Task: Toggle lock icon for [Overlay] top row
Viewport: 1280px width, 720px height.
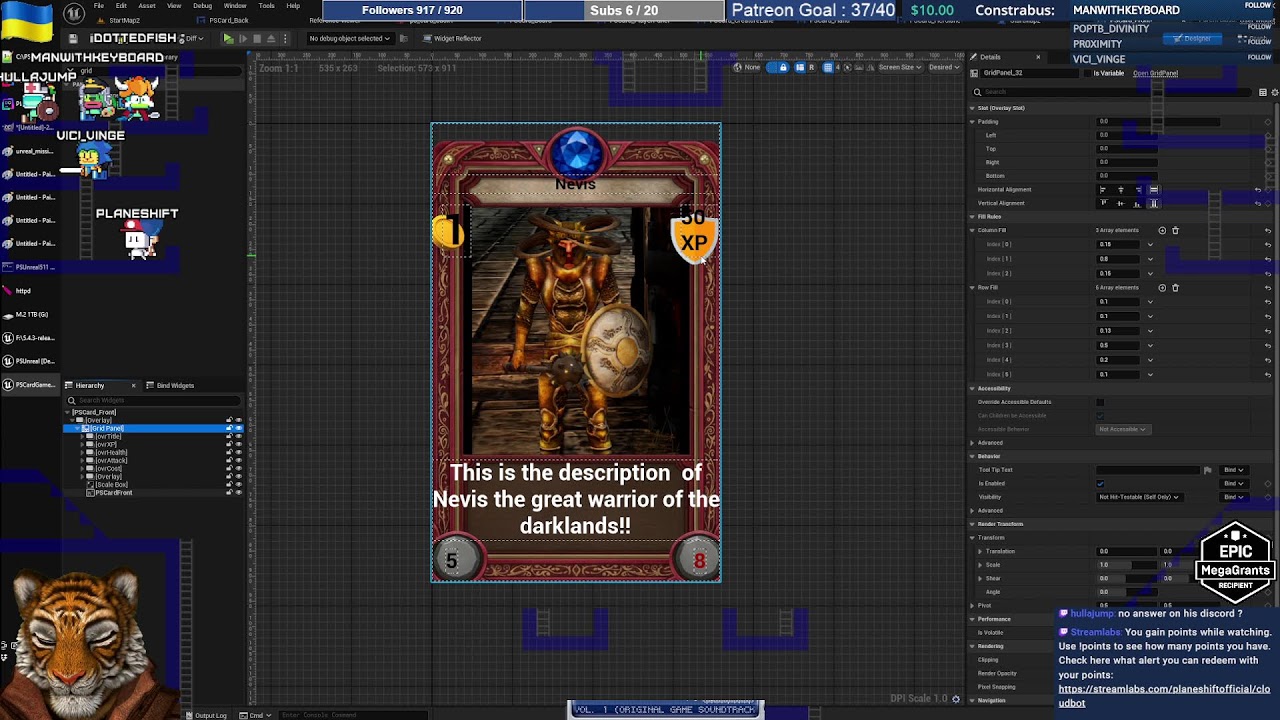Action: [229, 420]
